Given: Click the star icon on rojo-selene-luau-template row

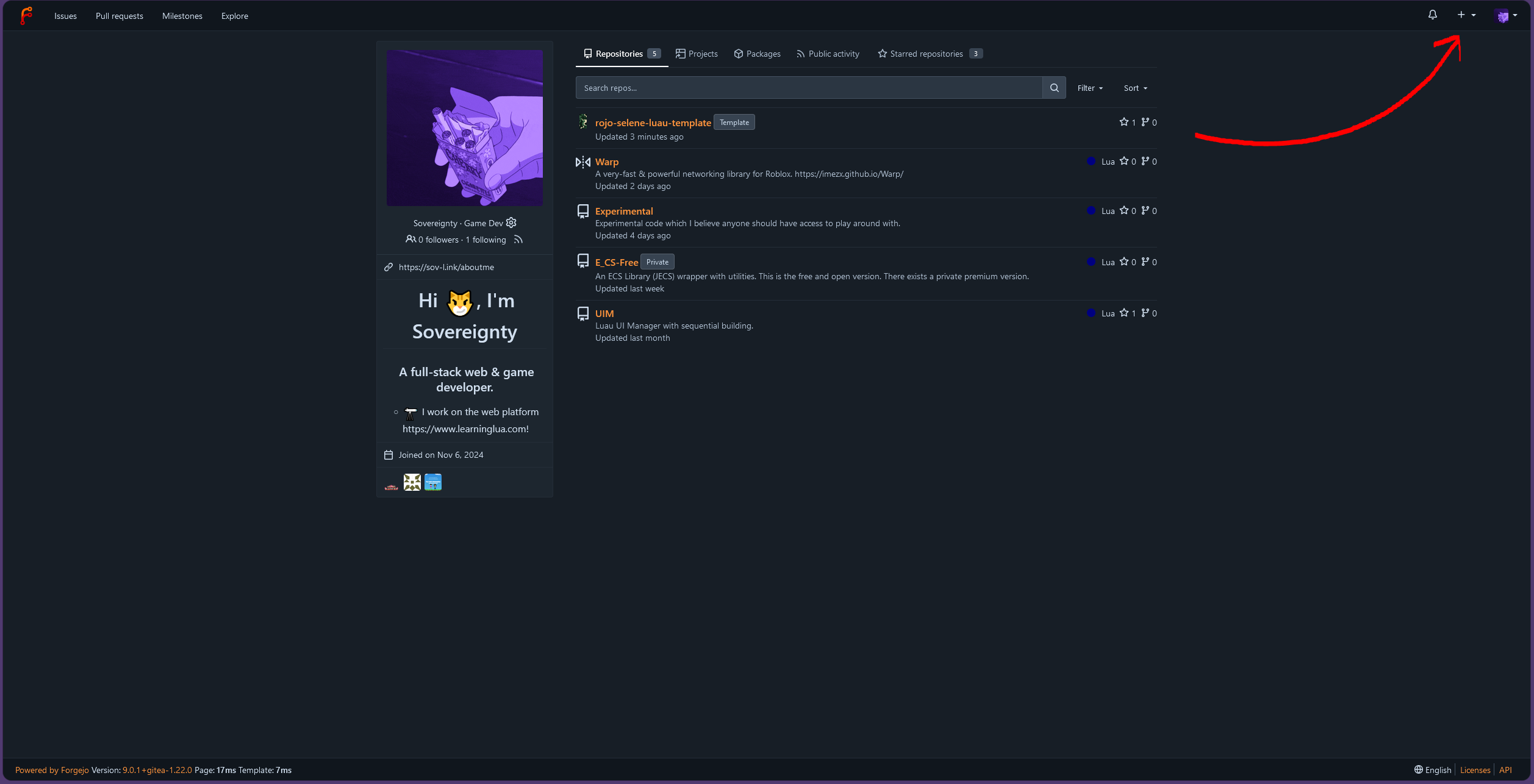Looking at the screenshot, I should pos(1124,122).
